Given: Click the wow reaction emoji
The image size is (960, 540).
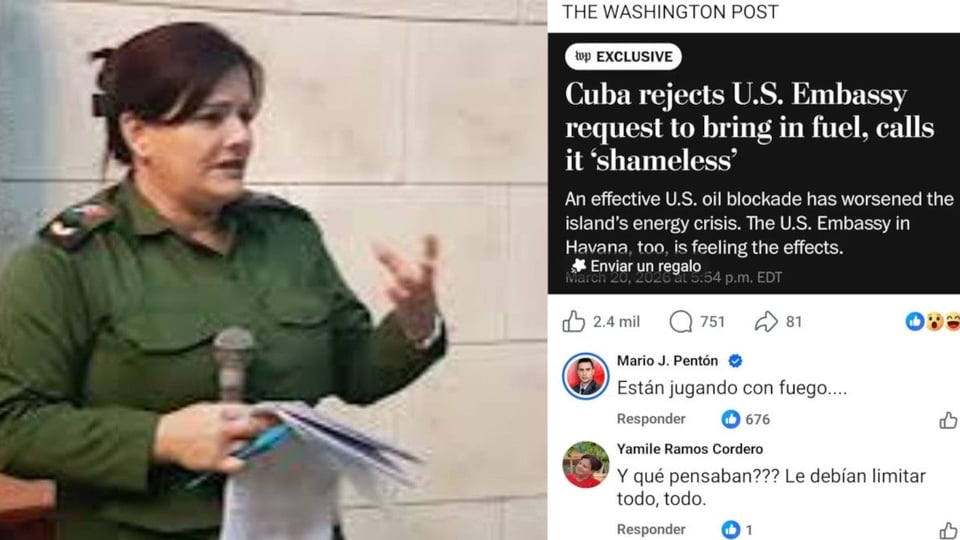Looking at the screenshot, I should click(x=934, y=321).
